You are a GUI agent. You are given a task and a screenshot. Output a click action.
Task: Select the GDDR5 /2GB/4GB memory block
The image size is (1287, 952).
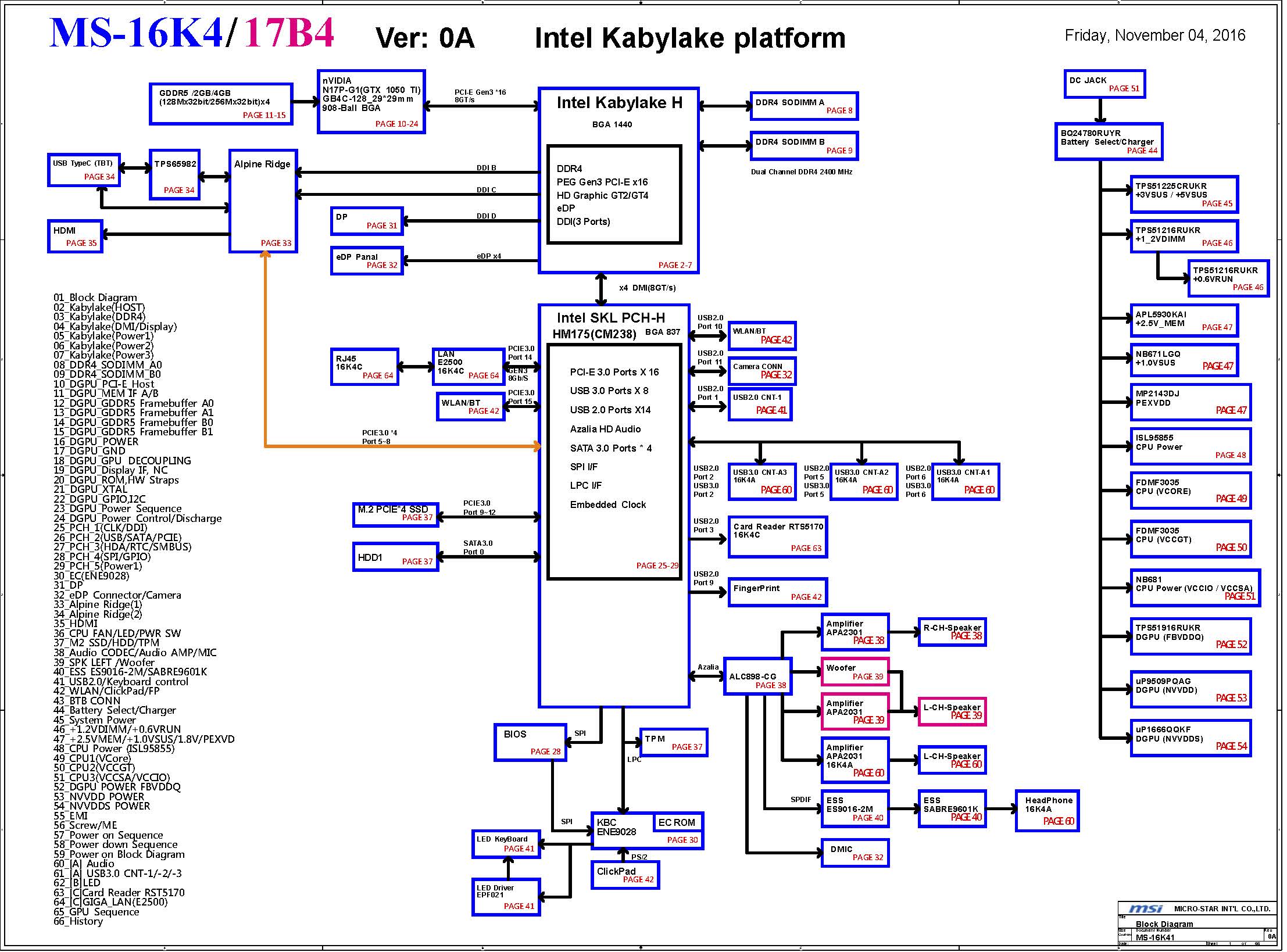[x=221, y=103]
